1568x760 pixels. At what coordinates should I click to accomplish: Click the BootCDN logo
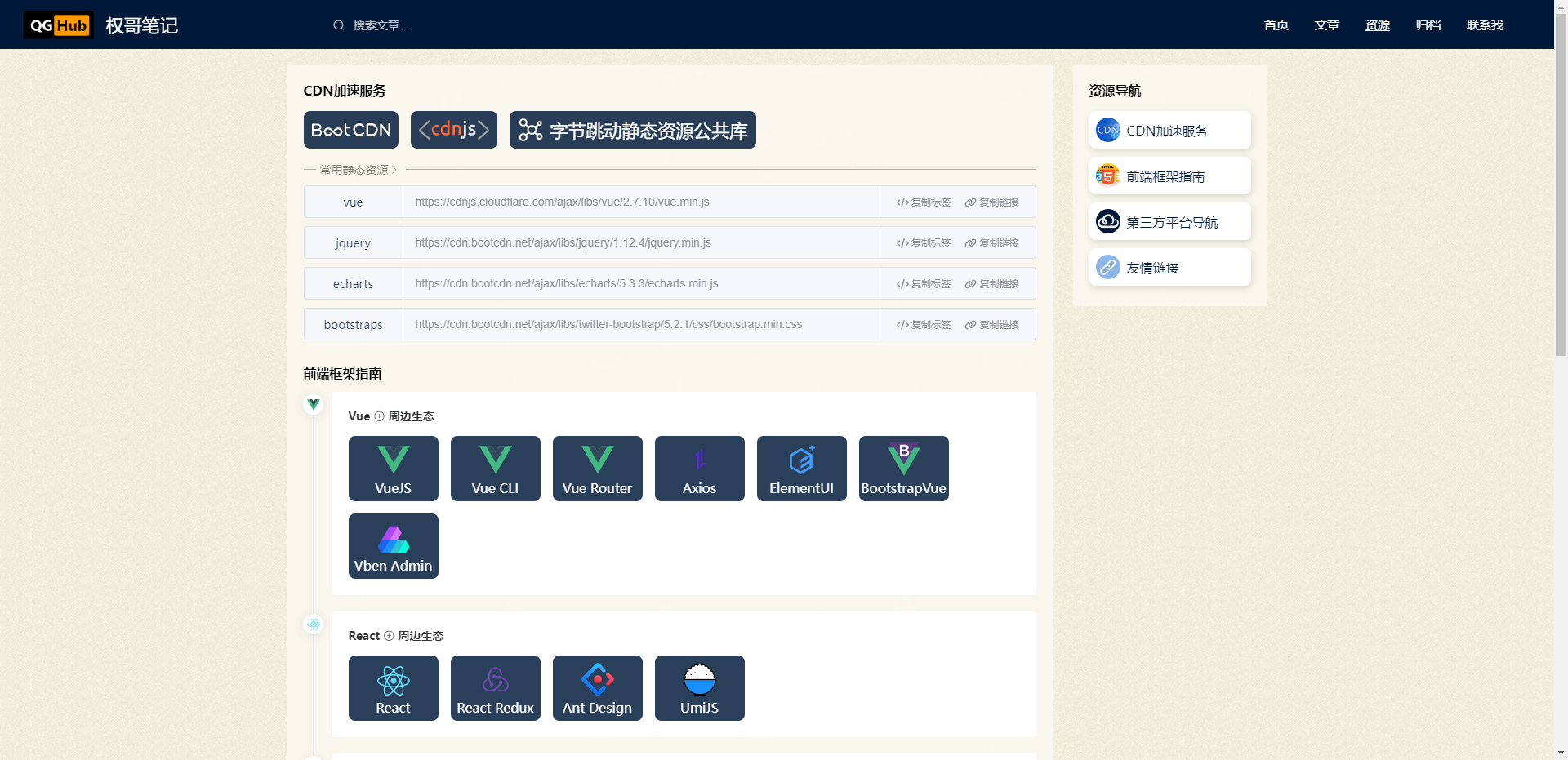pyautogui.click(x=350, y=130)
